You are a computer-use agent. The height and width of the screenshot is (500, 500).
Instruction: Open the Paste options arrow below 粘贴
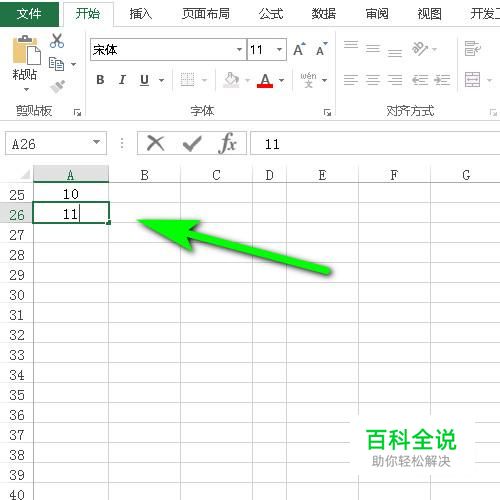click(x=26, y=89)
